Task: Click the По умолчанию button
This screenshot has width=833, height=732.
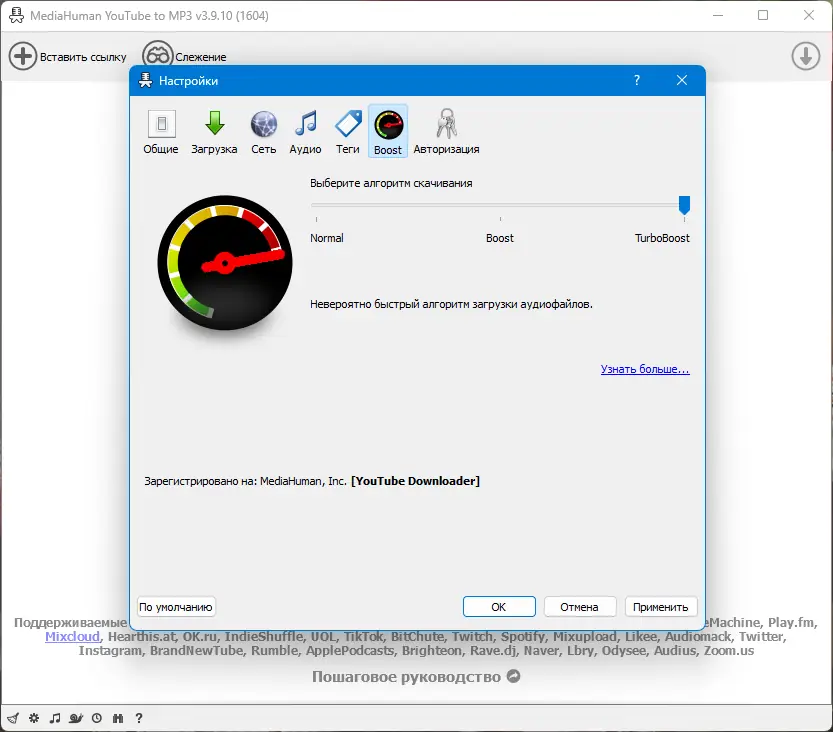Action: (x=176, y=607)
